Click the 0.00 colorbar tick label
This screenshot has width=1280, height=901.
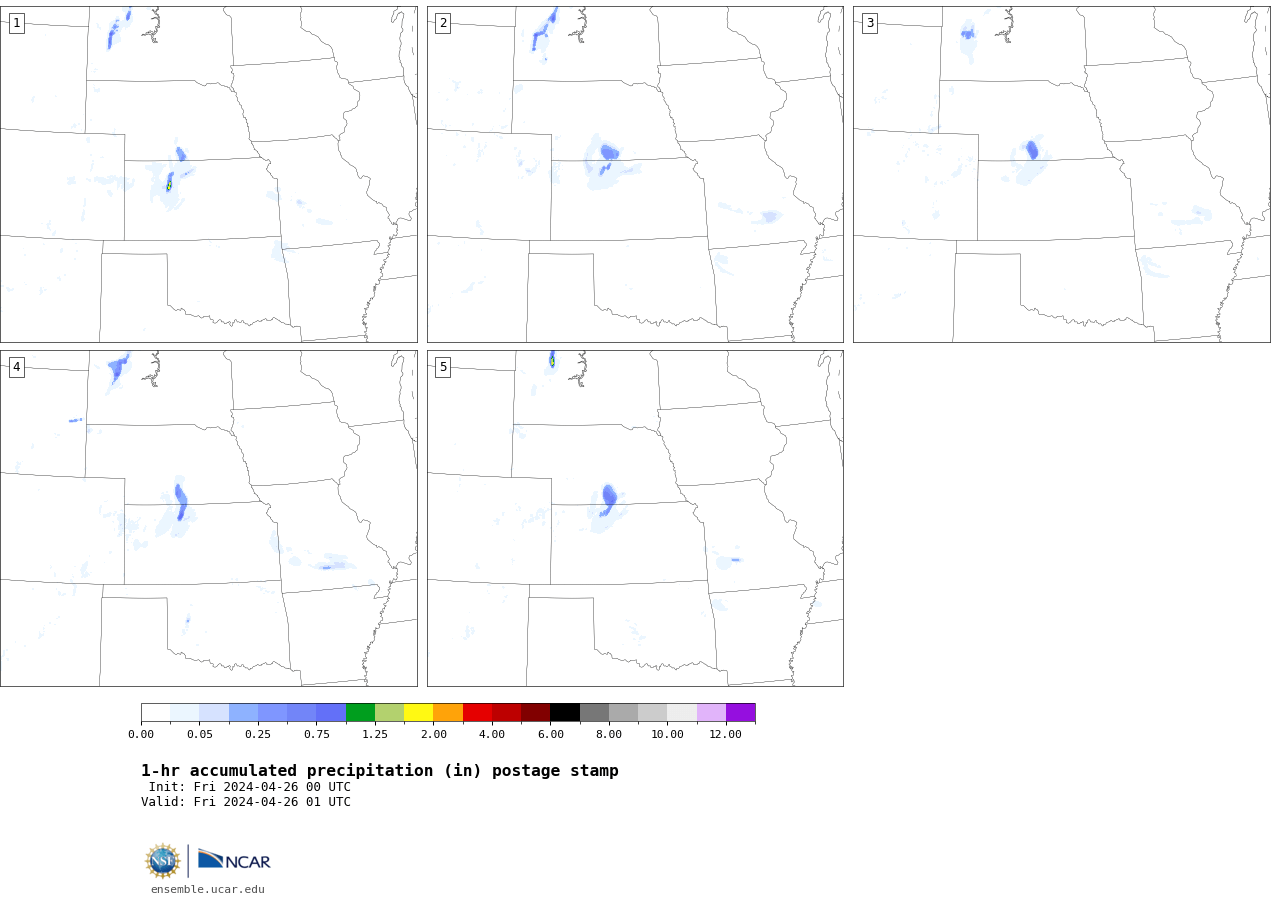[141, 734]
